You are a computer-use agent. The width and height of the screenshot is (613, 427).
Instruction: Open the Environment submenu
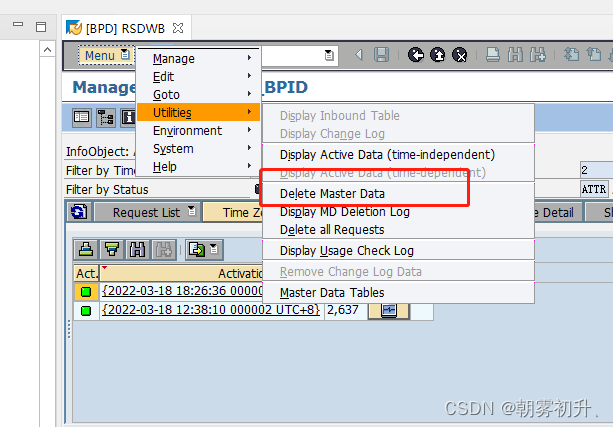tap(198, 130)
